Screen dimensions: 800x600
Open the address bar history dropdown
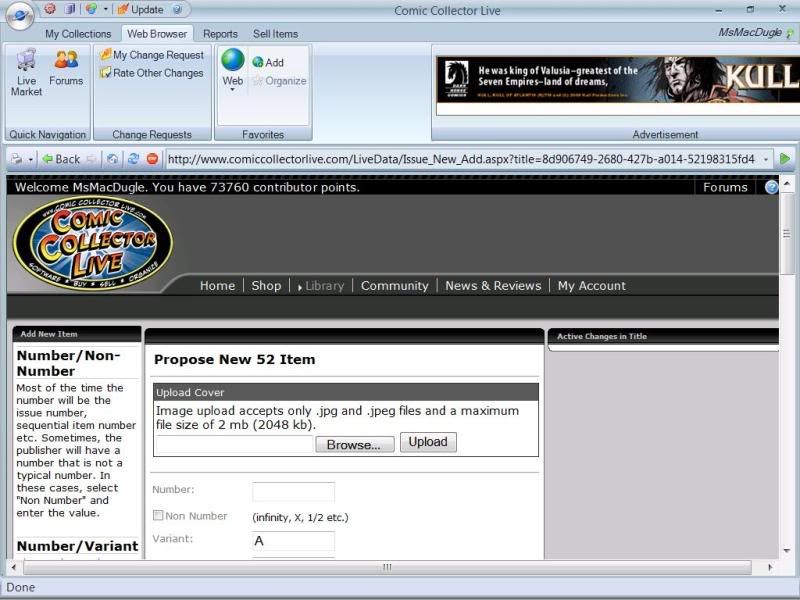point(766,160)
